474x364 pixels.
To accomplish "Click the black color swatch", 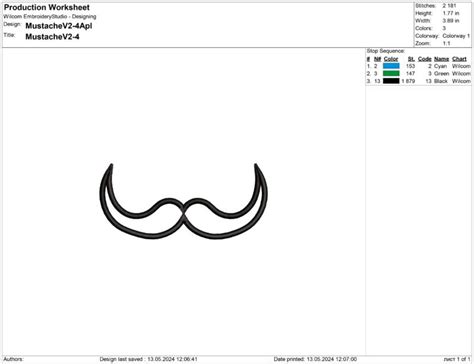I will click(x=391, y=81).
